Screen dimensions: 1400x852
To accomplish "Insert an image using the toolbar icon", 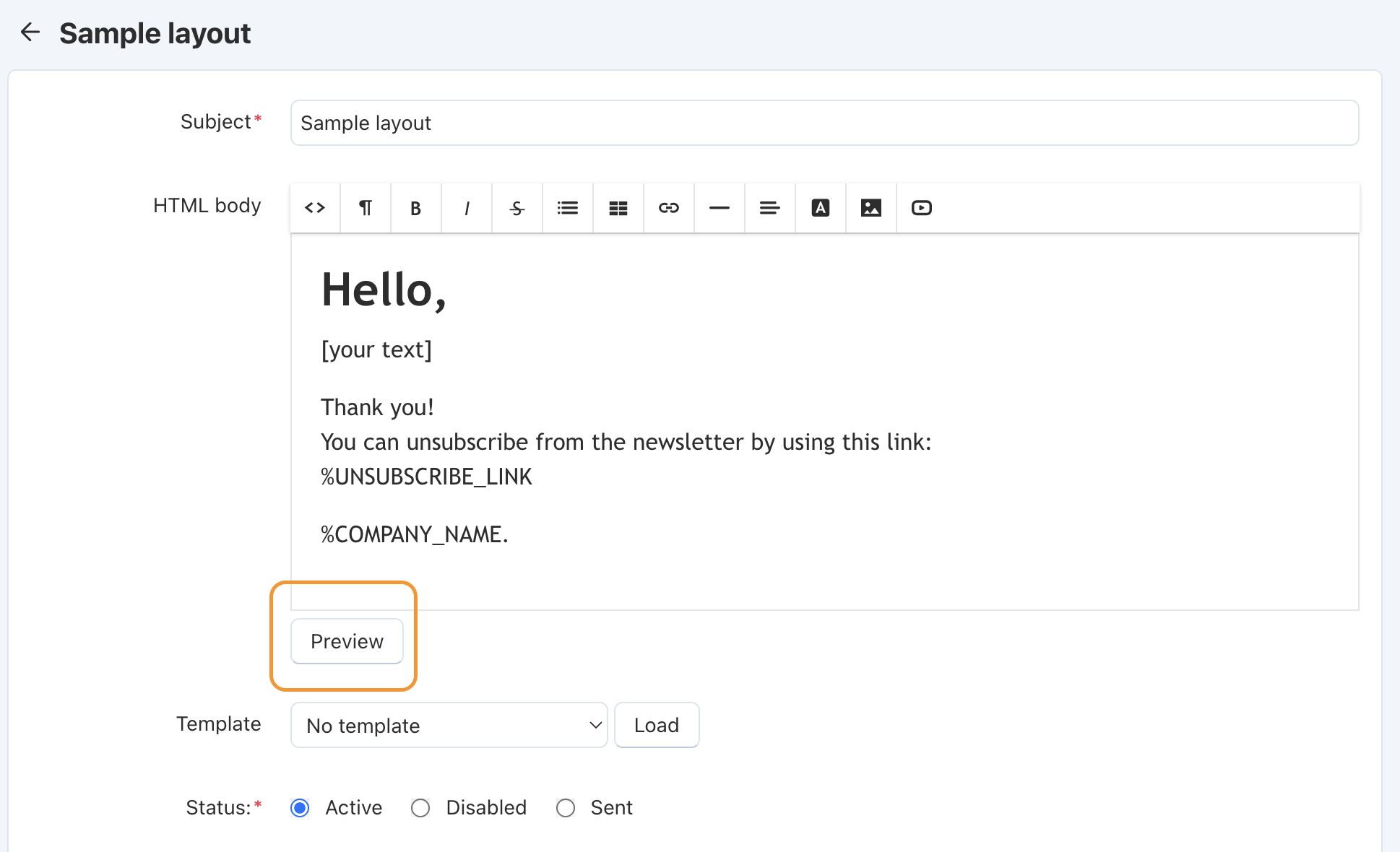I will (871, 208).
